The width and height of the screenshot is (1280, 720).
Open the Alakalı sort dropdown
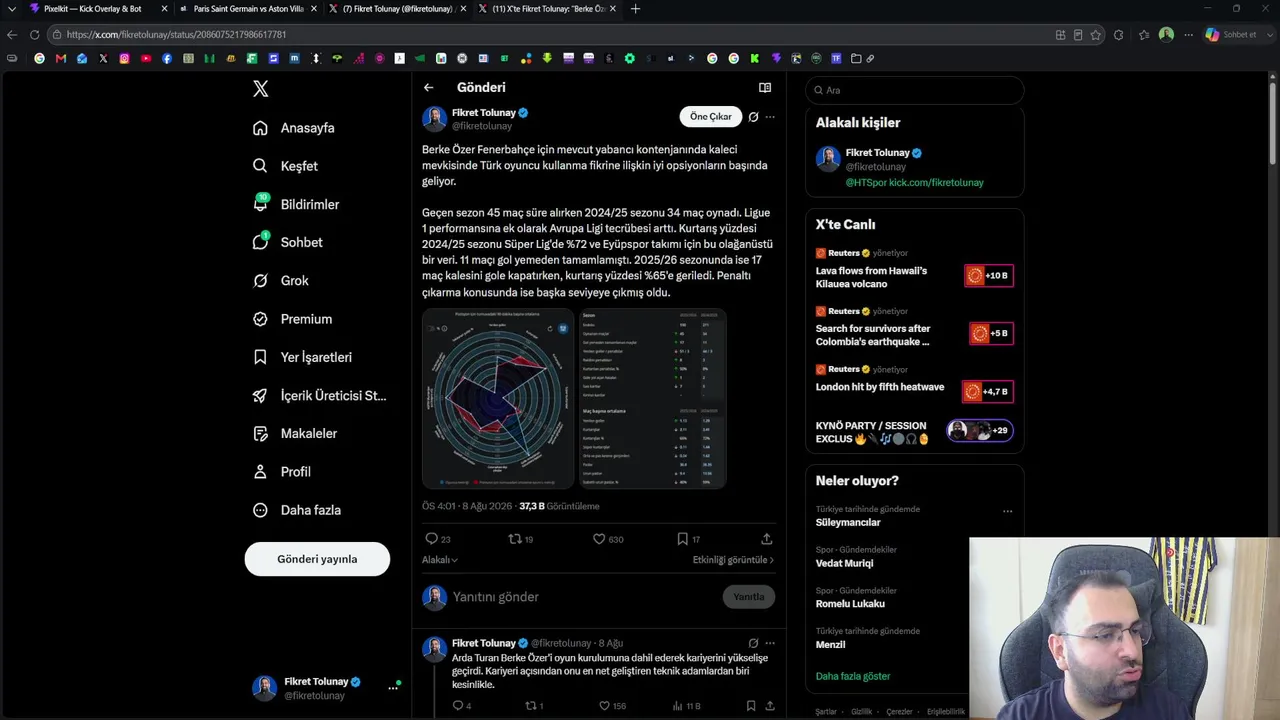click(440, 560)
